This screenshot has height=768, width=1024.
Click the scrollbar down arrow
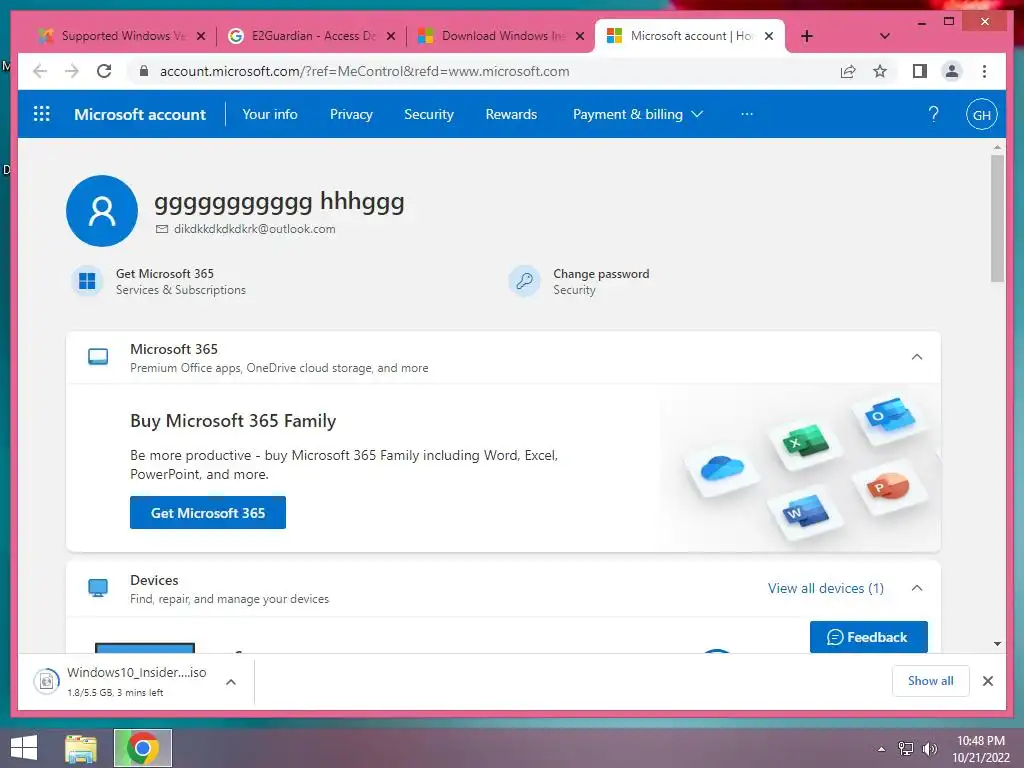(x=997, y=644)
